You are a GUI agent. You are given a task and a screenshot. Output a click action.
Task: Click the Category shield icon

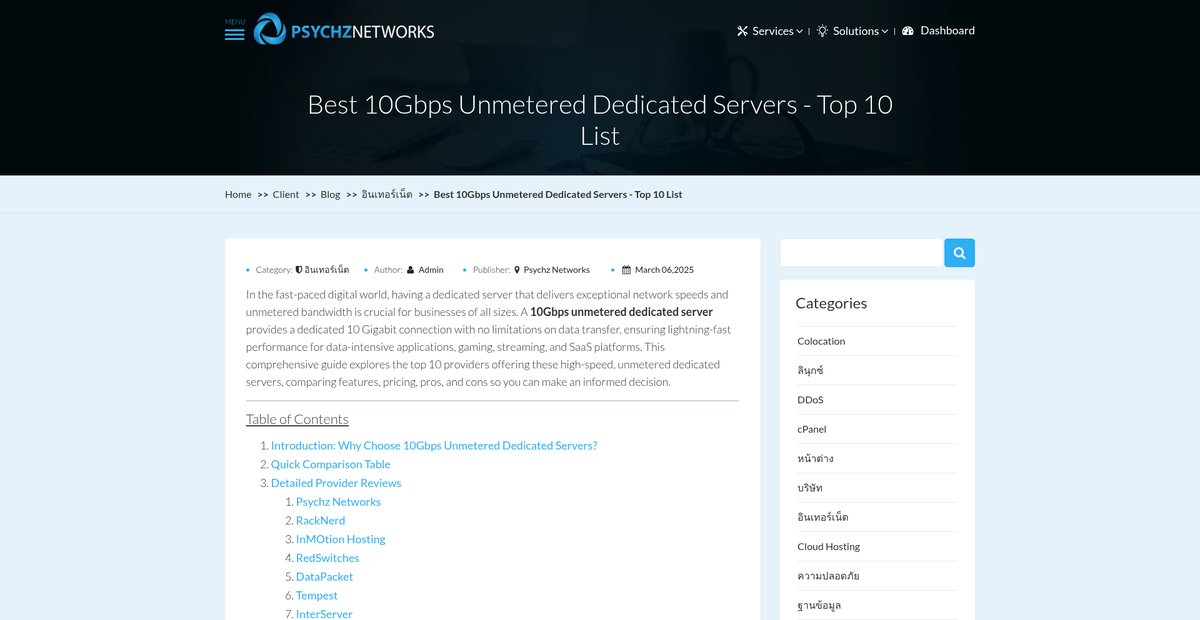pyautogui.click(x=299, y=270)
